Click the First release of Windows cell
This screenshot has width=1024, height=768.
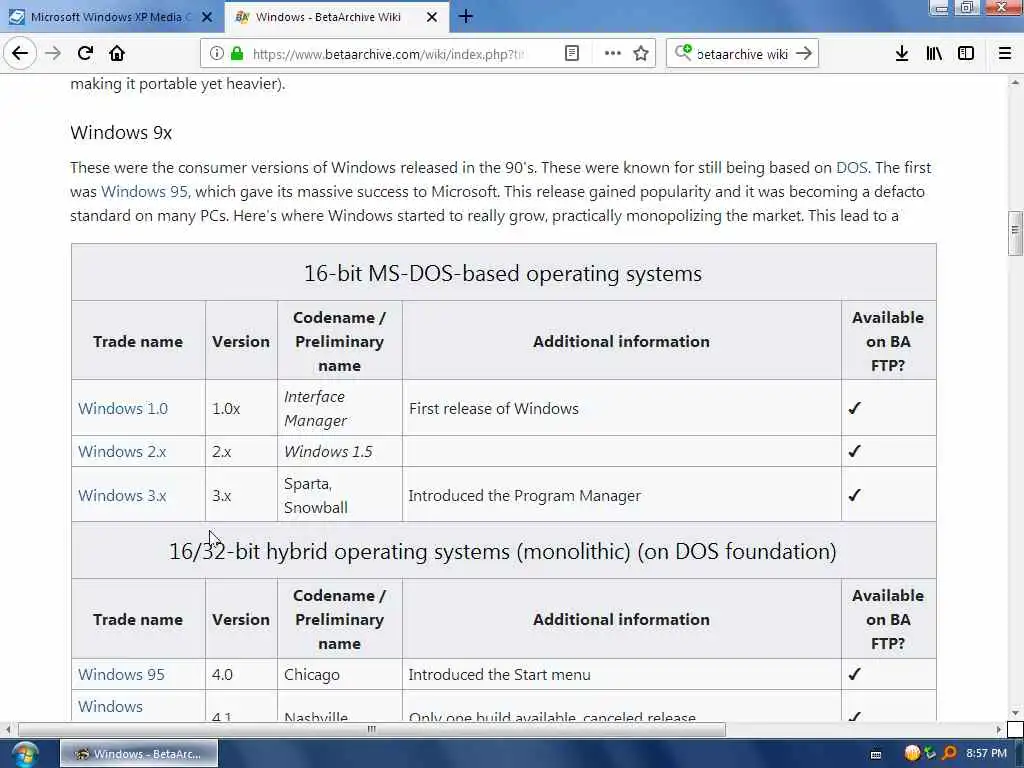click(x=621, y=408)
